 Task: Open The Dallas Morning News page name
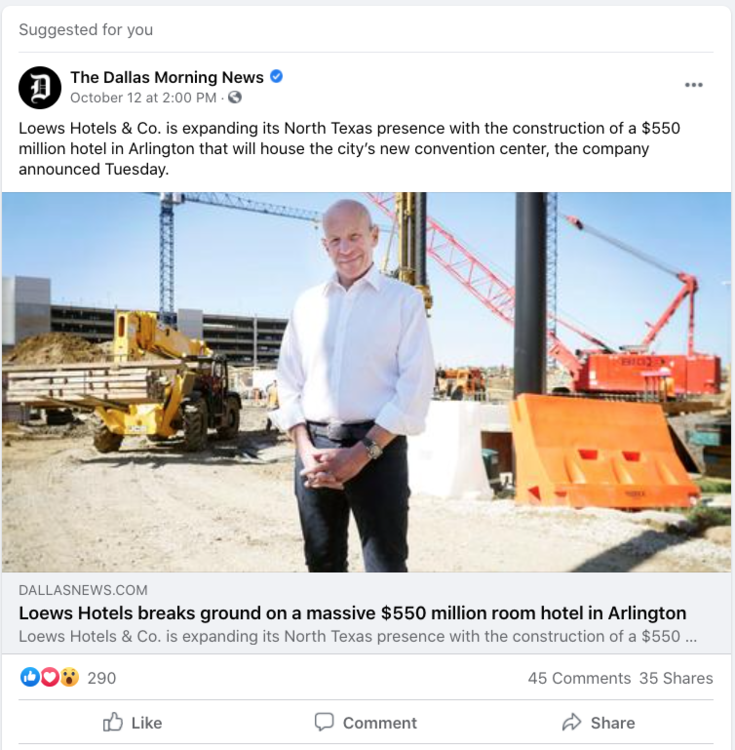tap(167, 77)
